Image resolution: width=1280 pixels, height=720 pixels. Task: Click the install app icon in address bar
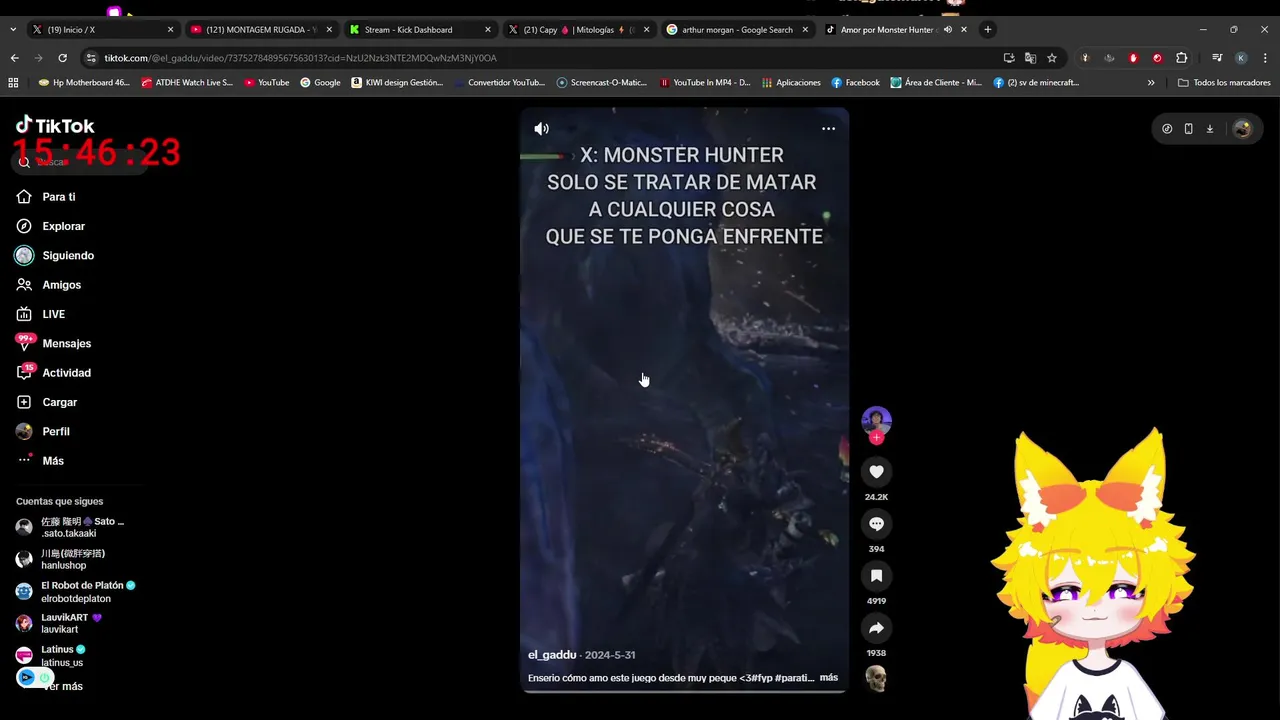point(1008,58)
